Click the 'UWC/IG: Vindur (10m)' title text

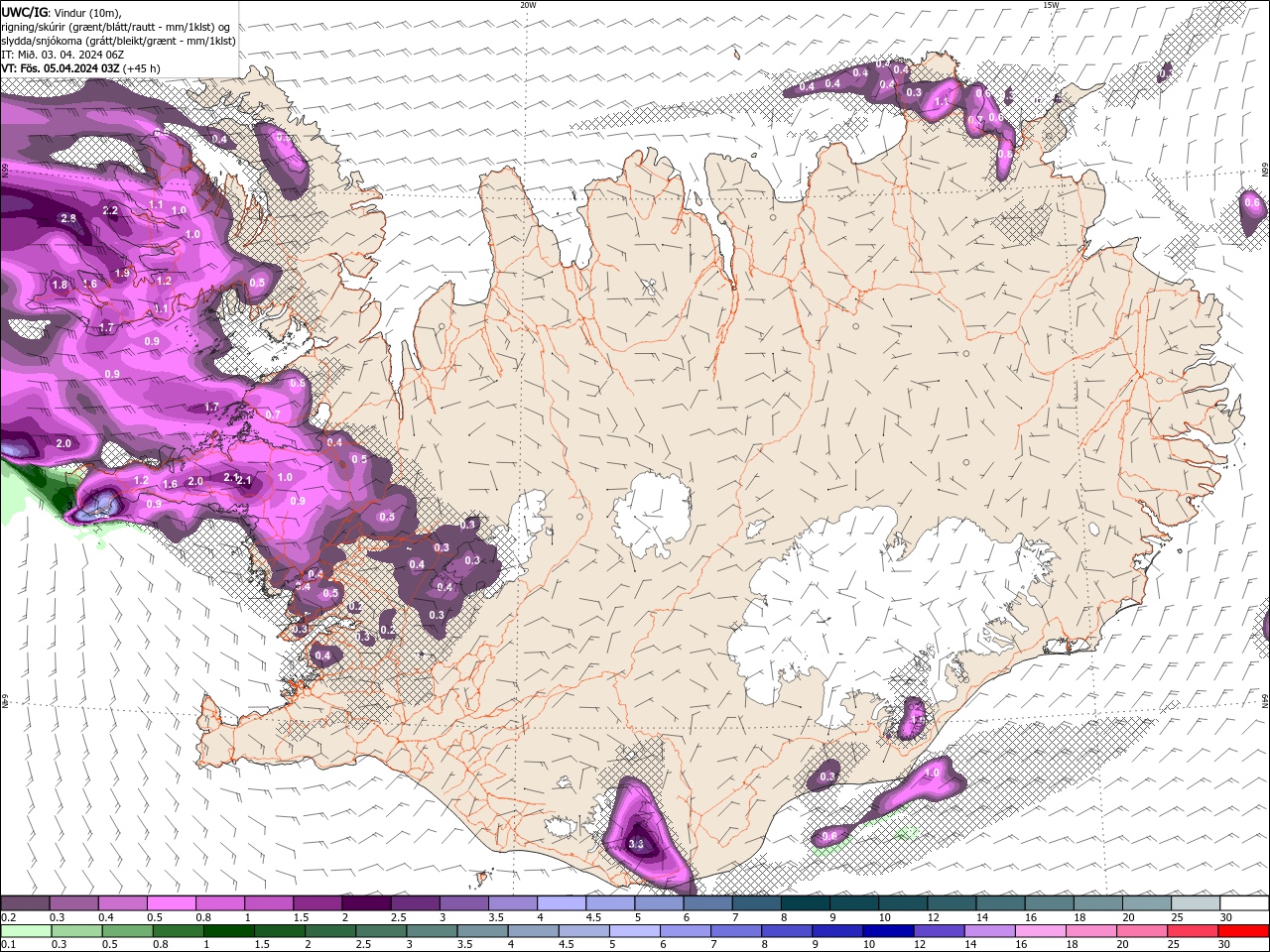[x=63, y=12]
